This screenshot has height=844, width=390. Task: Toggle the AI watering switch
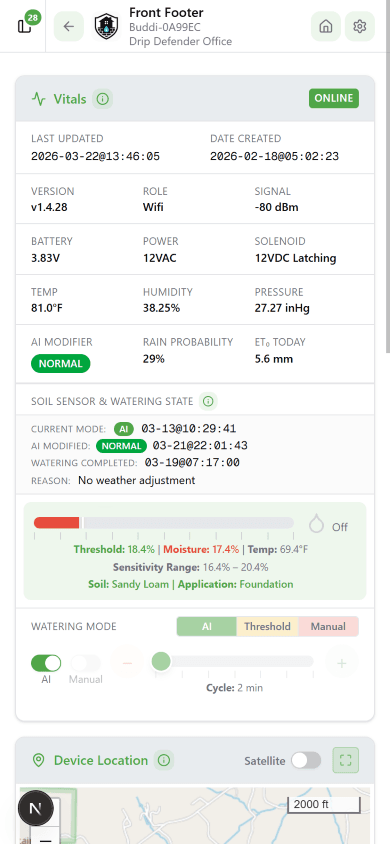pos(46,663)
